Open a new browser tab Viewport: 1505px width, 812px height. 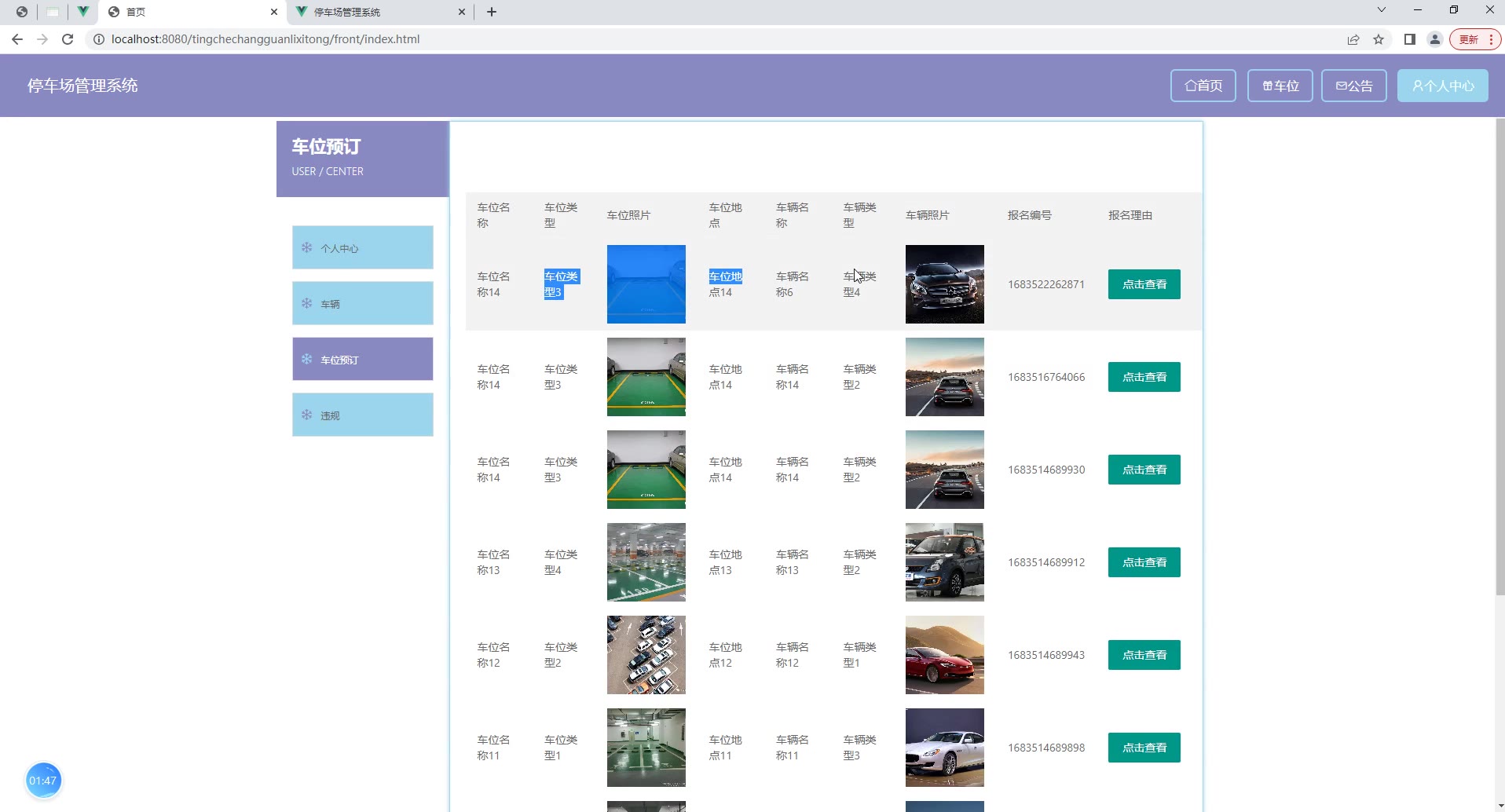pyautogui.click(x=492, y=12)
